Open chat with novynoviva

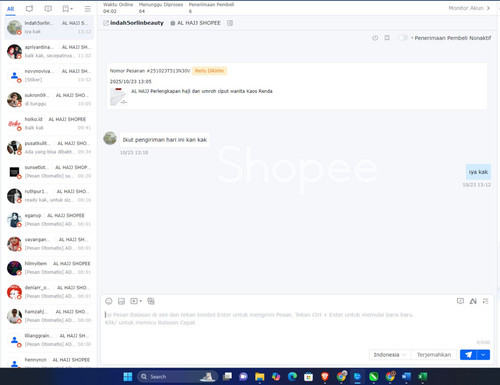point(49,75)
